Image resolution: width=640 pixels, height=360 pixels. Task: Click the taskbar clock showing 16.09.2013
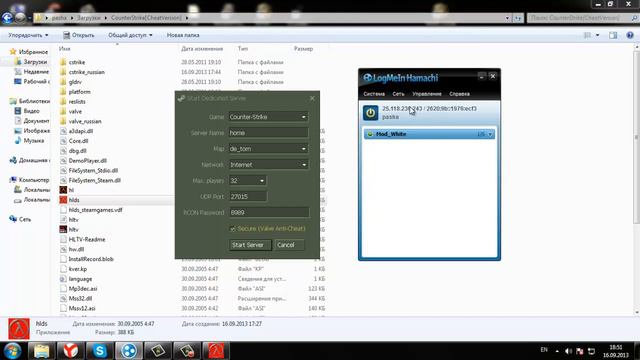(616, 351)
